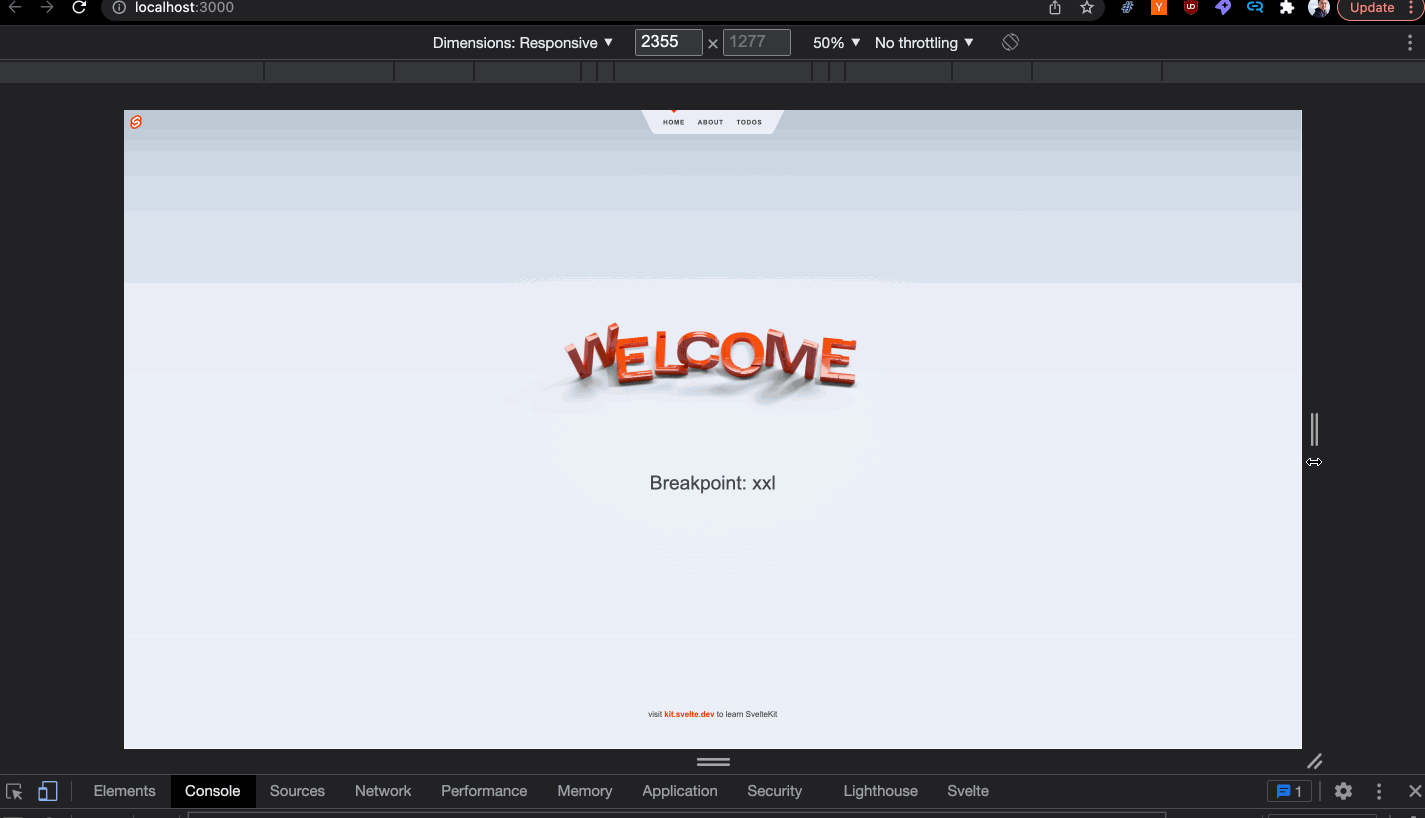Click the viewport width field 2355

[x=668, y=42]
